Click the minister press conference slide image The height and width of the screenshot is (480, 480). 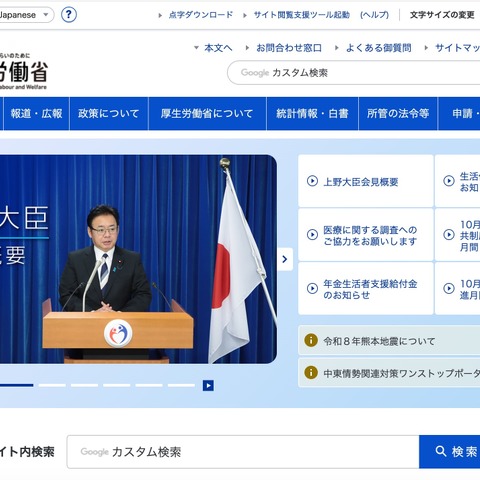pyautogui.click(x=138, y=259)
